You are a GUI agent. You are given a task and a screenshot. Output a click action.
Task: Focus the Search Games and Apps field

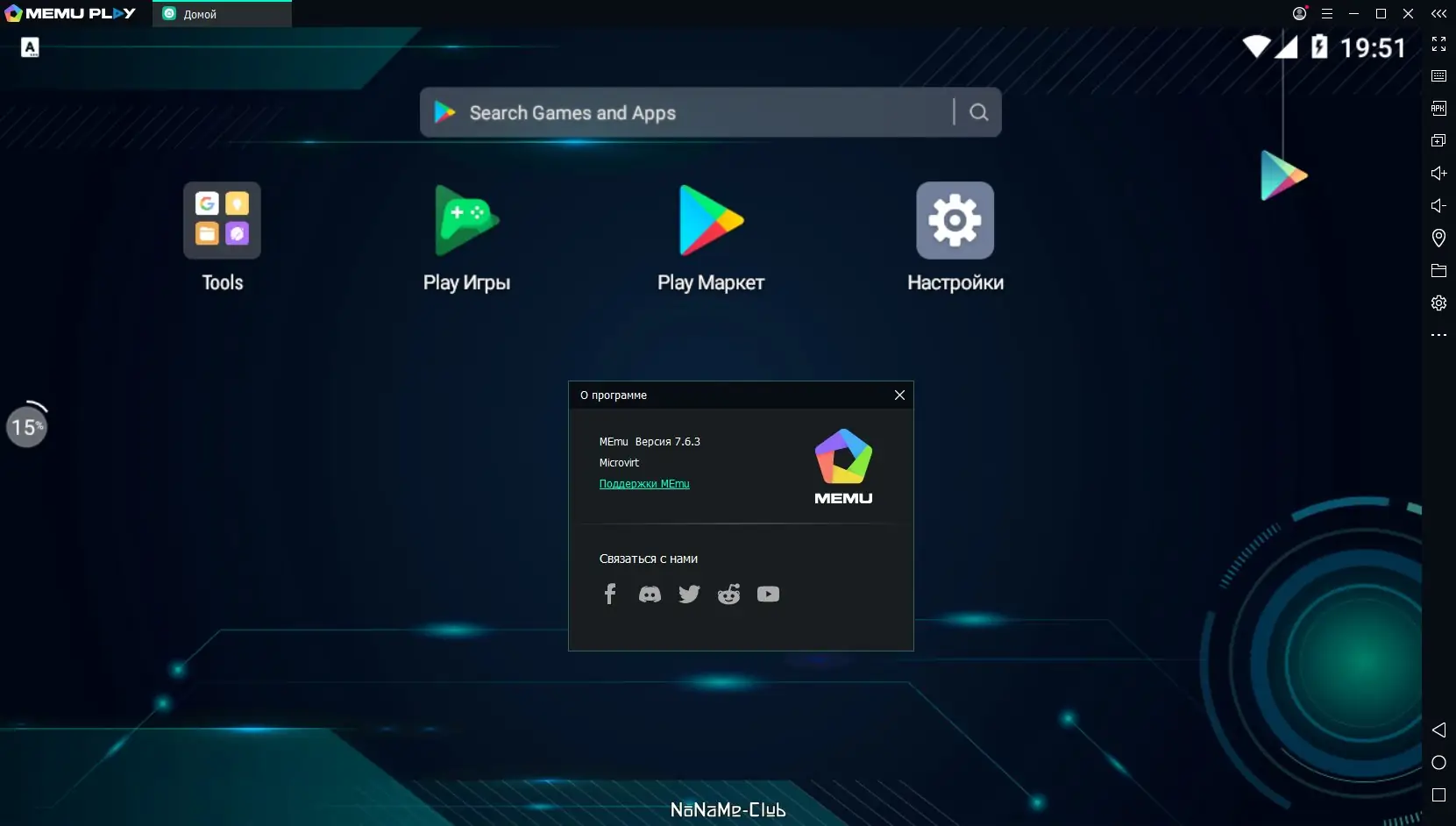pyautogui.click(x=710, y=112)
